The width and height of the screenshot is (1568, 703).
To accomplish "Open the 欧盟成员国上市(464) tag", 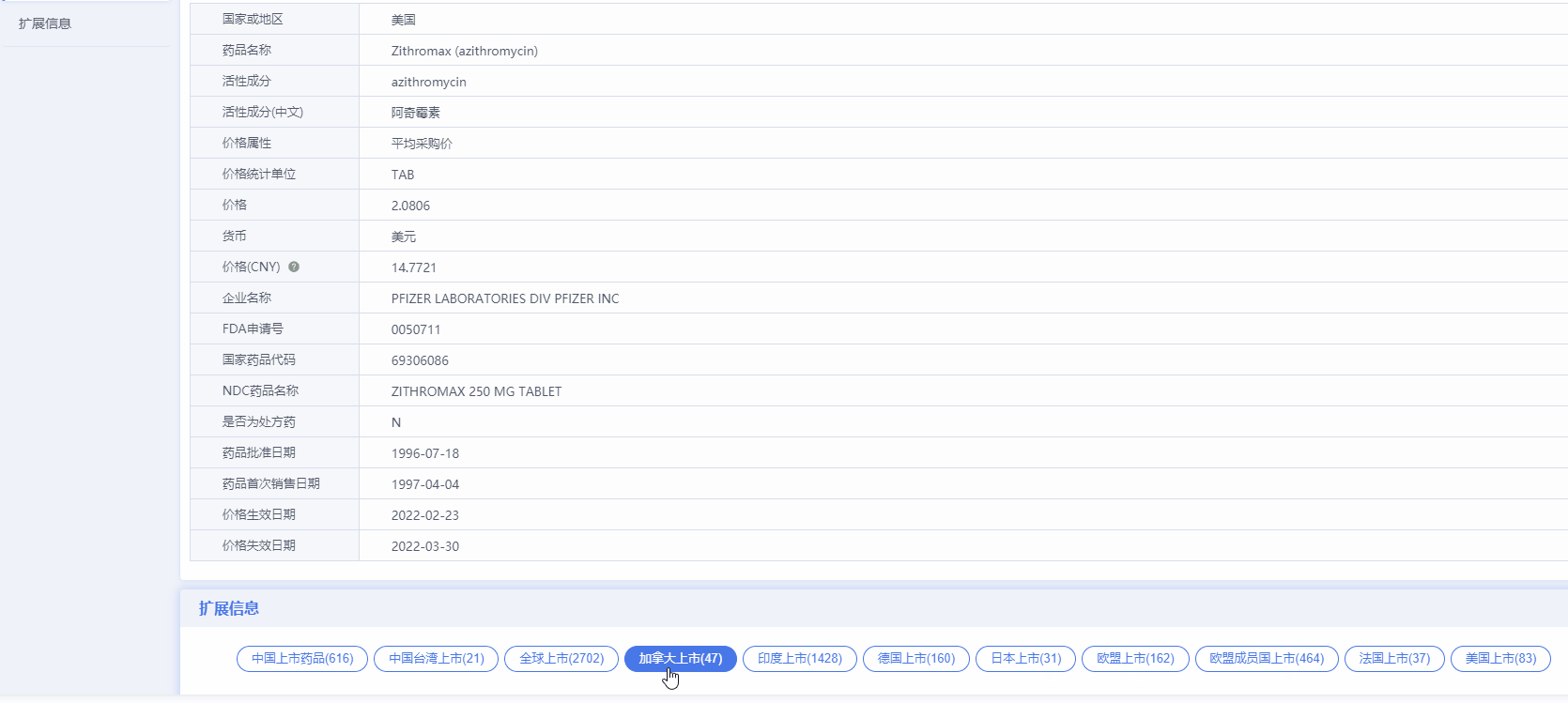I will click(x=1267, y=659).
